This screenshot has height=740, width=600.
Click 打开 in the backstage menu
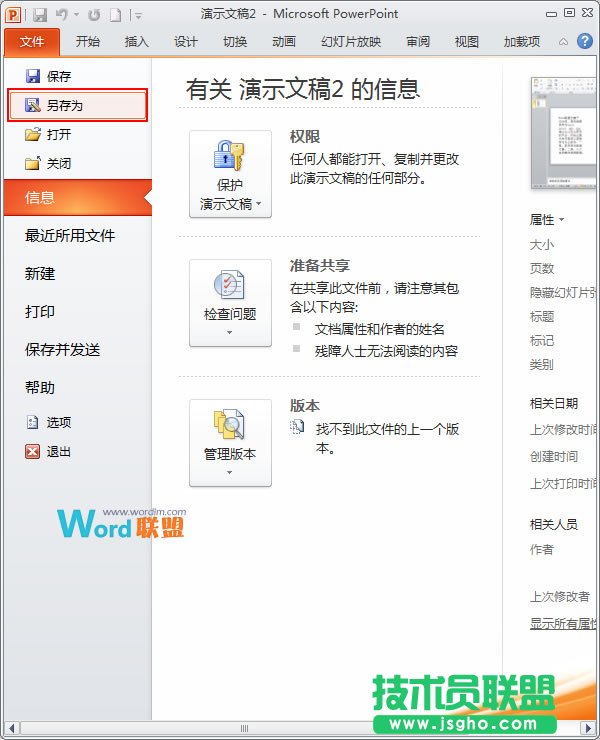(x=78, y=135)
